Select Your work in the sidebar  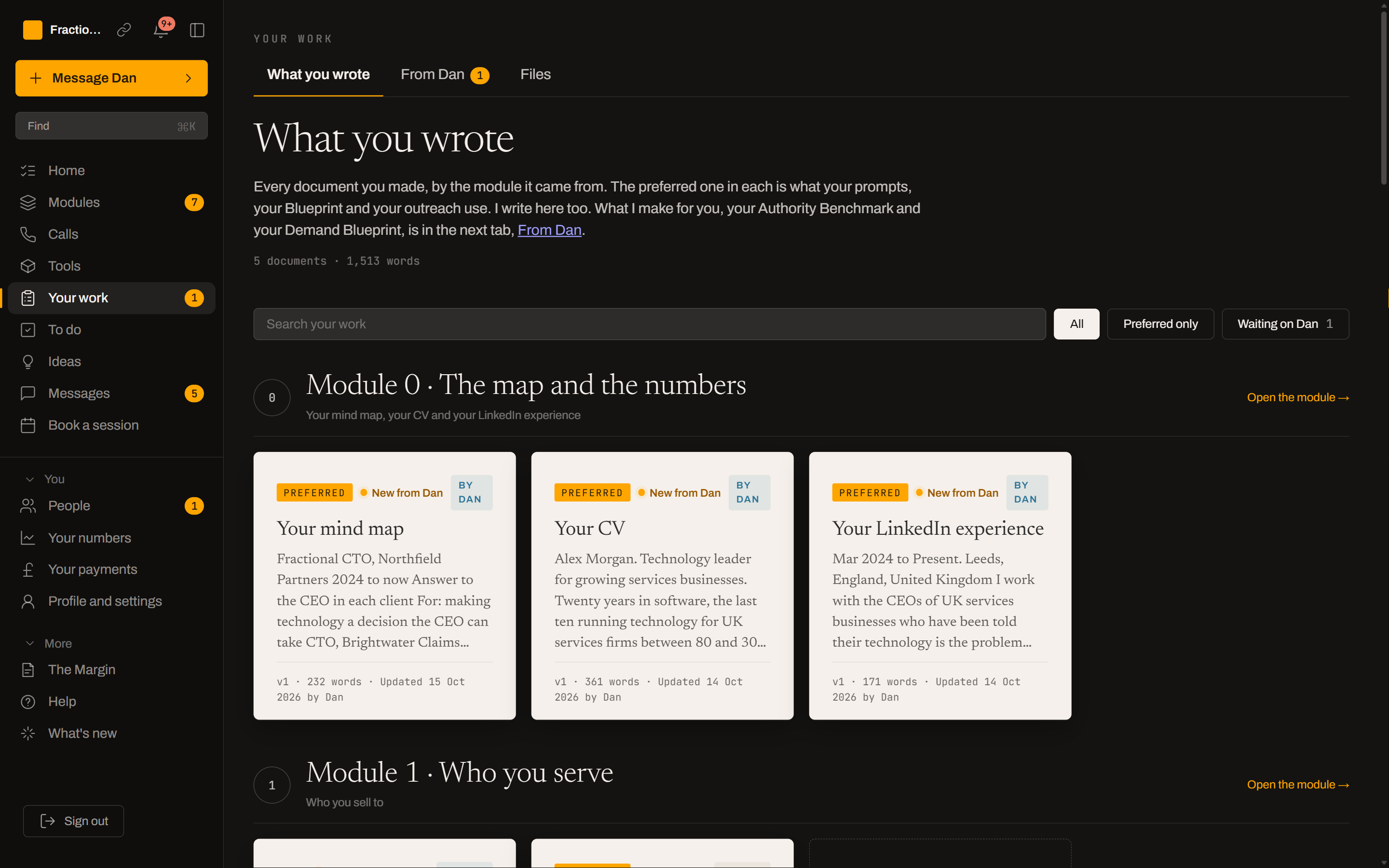[111, 298]
